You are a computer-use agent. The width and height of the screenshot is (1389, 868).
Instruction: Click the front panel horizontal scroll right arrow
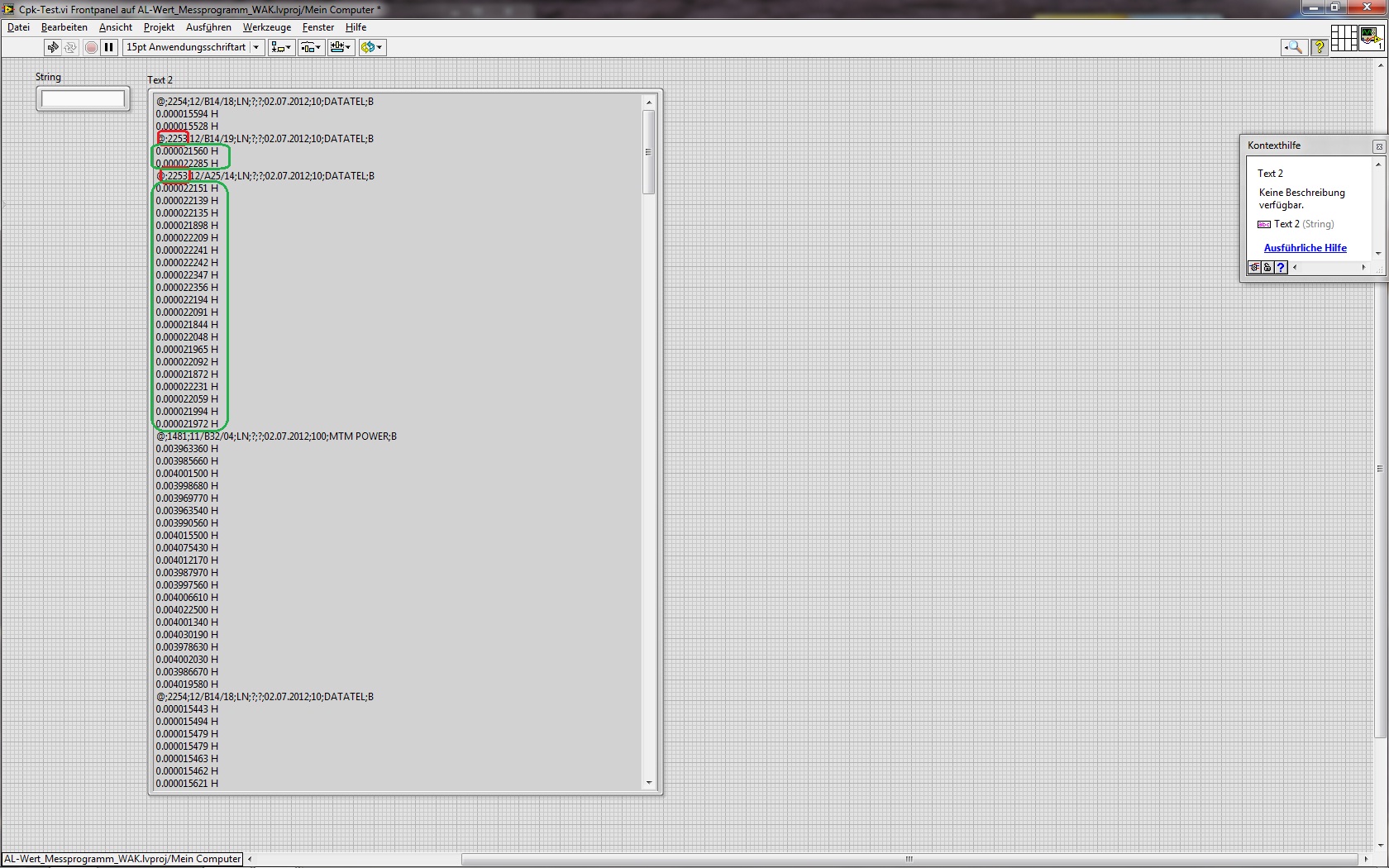click(x=1366, y=859)
